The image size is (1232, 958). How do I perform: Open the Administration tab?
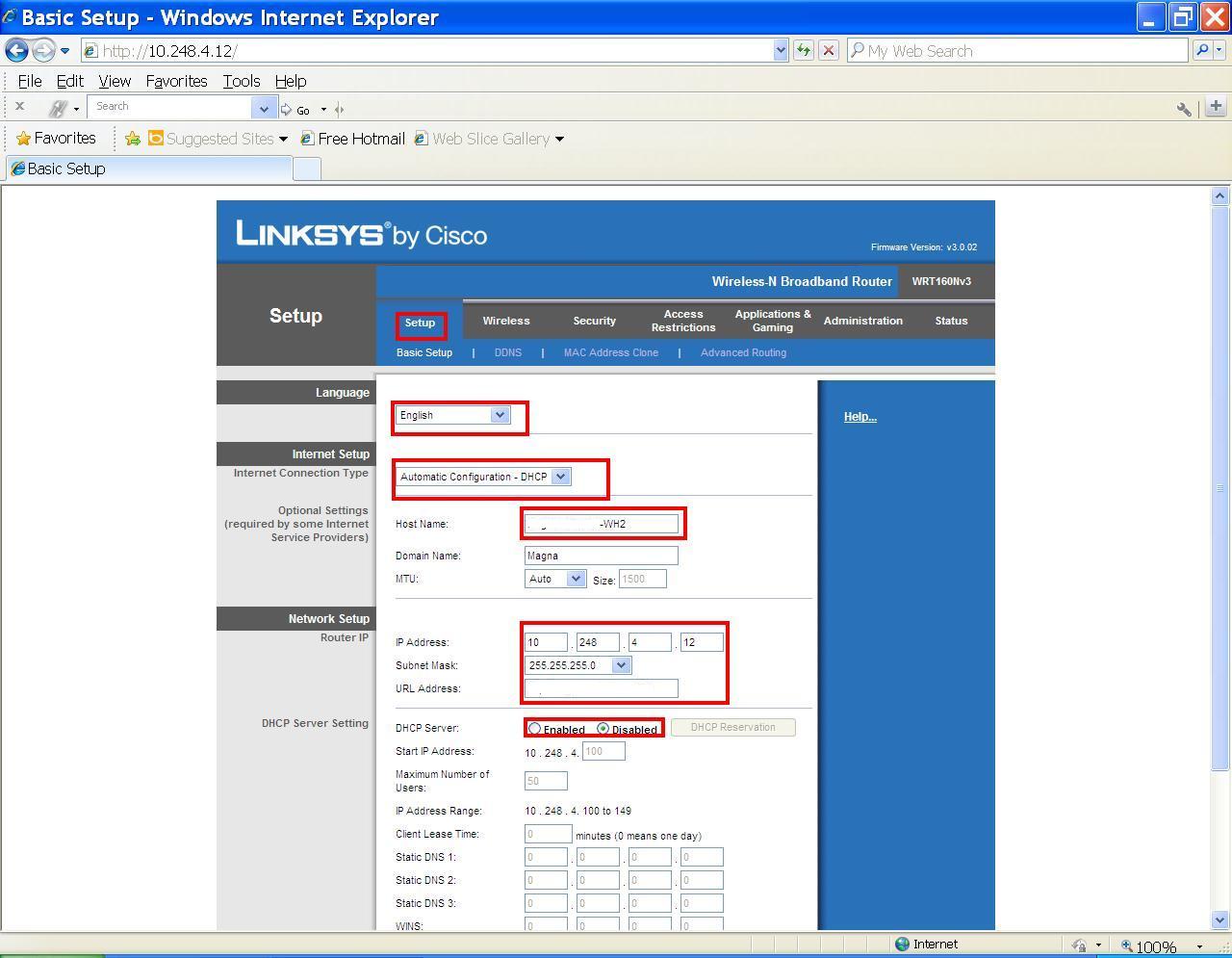[x=863, y=321]
